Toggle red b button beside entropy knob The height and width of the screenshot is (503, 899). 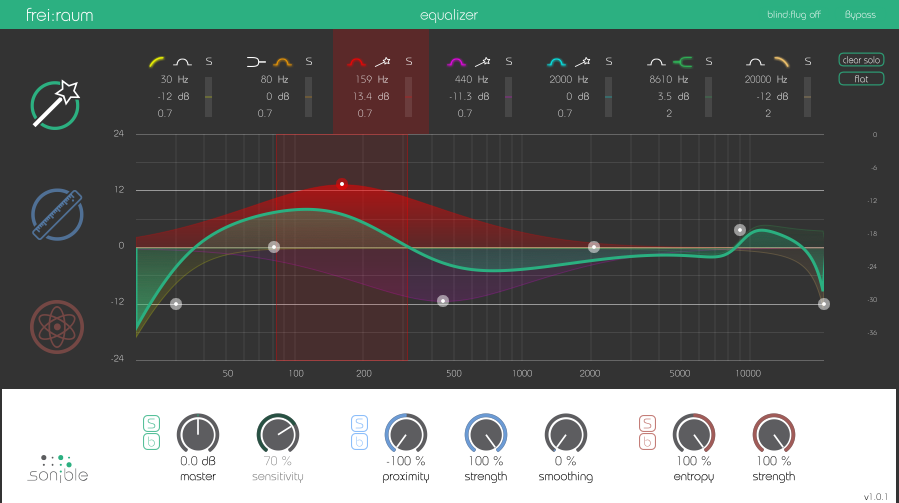tap(647, 442)
